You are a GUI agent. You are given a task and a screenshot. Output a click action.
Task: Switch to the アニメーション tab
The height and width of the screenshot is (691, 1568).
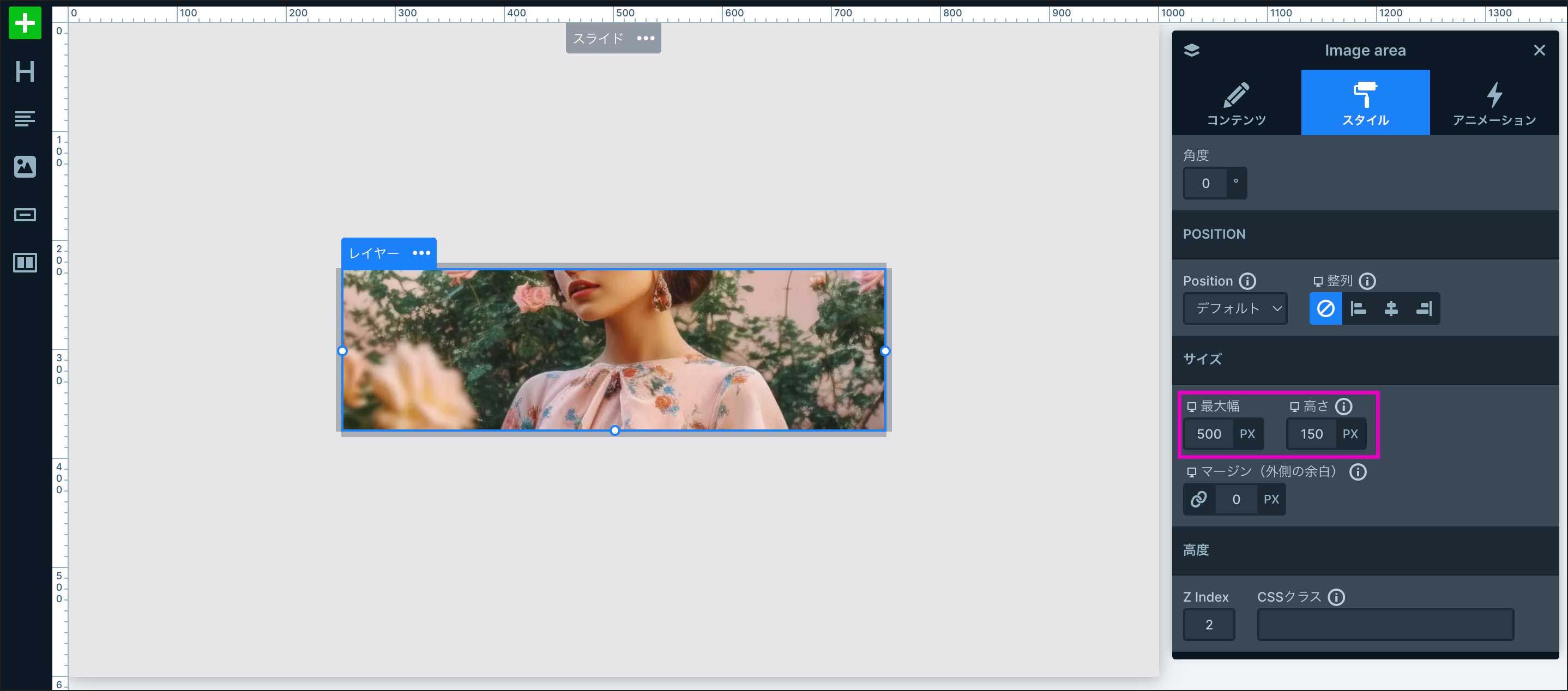pos(1494,102)
